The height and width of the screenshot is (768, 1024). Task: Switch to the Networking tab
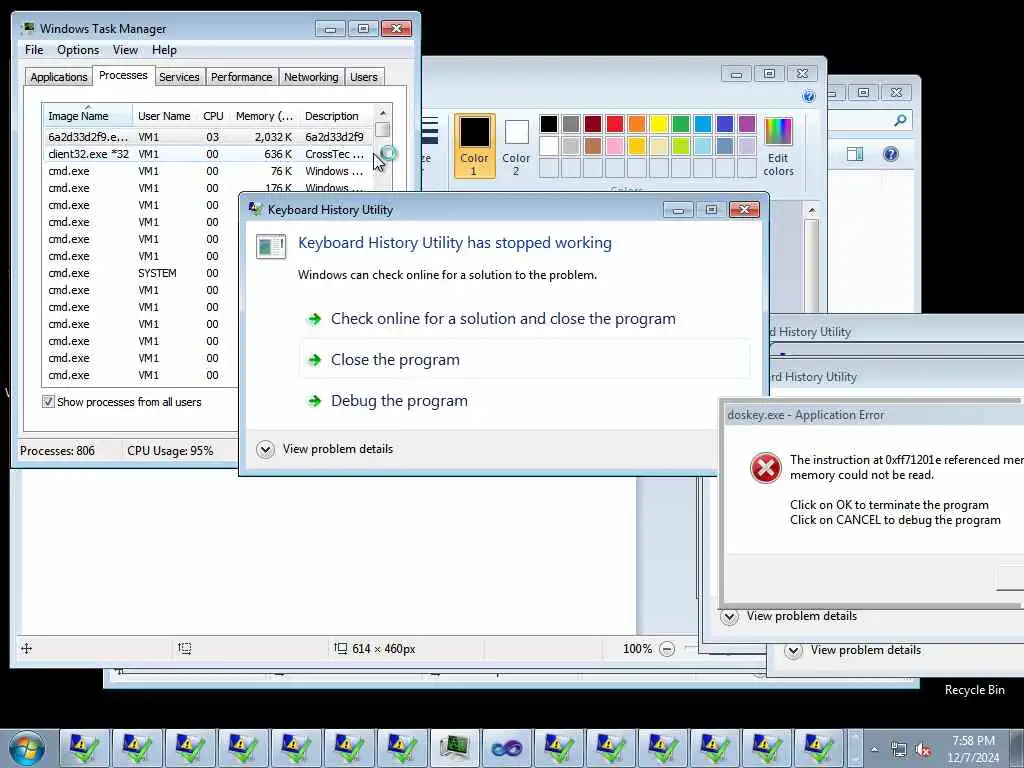point(311,77)
